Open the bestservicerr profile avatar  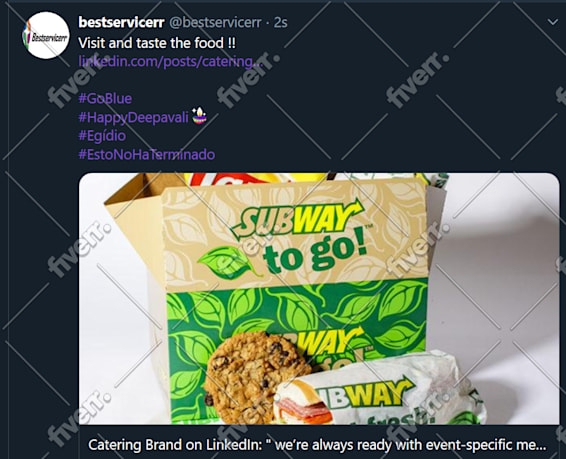coord(46,35)
